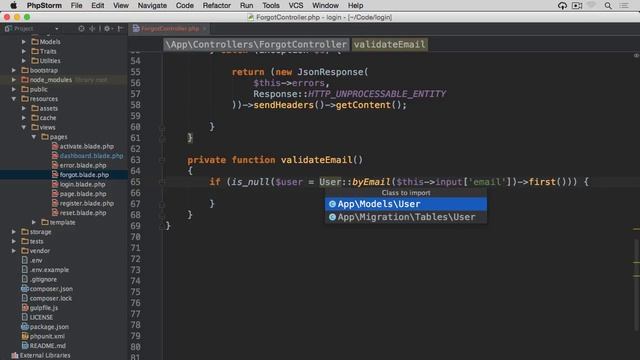640x360 pixels.
Task: Choose App\Models\User class to import
Action: 406,204
